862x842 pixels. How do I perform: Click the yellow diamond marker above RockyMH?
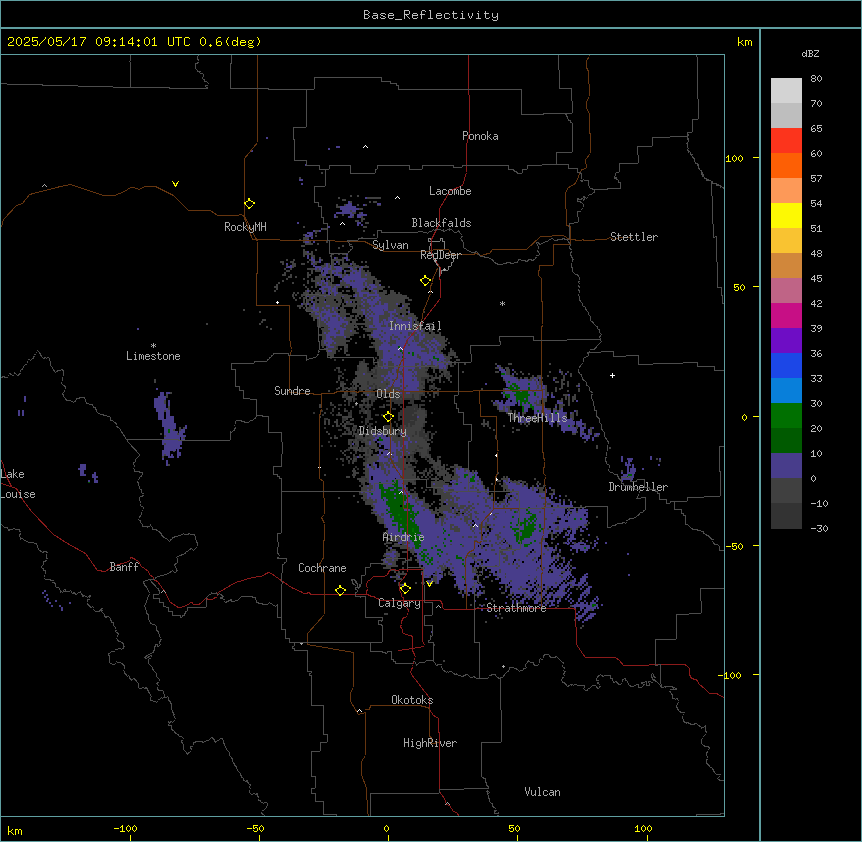(x=249, y=204)
